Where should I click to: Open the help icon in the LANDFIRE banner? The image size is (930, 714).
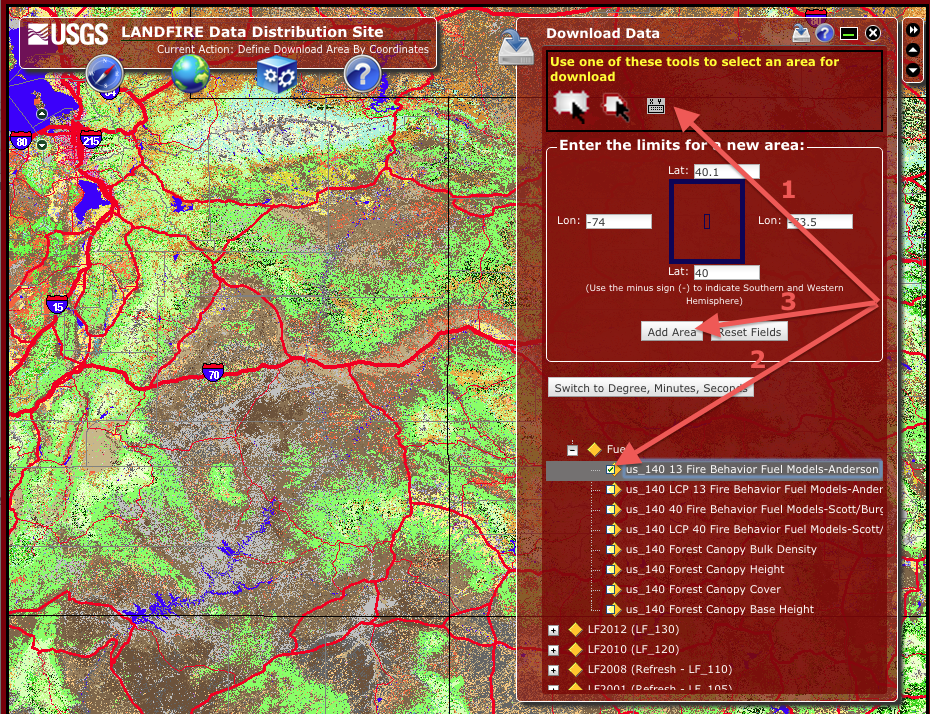(362, 74)
